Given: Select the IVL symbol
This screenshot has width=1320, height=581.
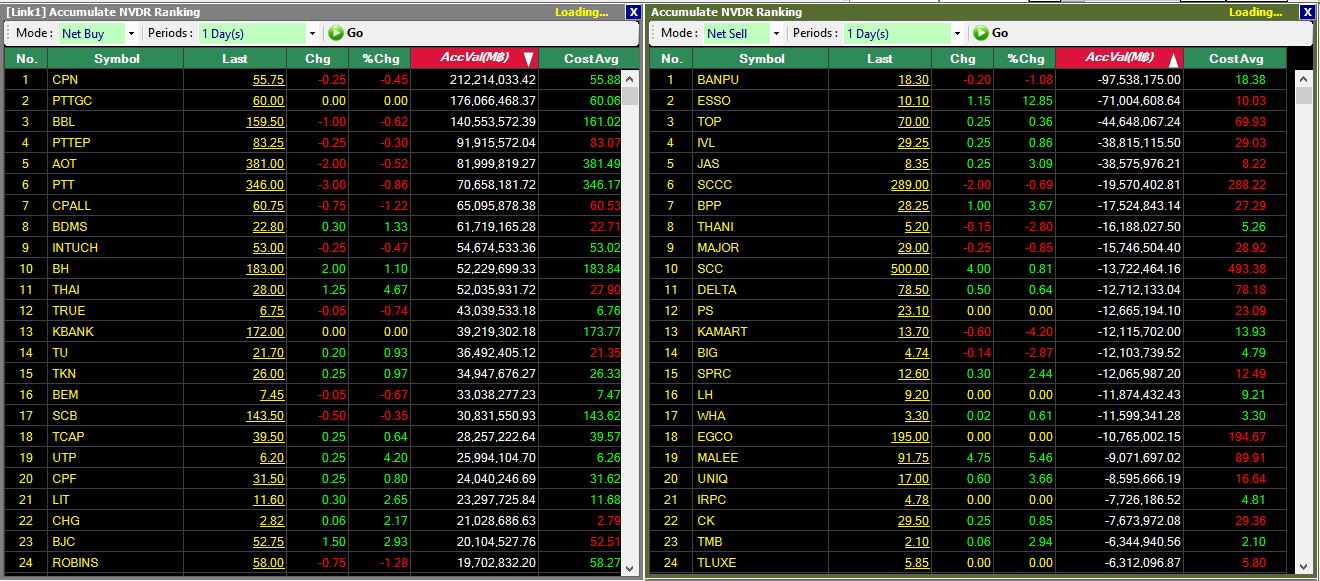Looking at the screenshot, I should (706, 142).
